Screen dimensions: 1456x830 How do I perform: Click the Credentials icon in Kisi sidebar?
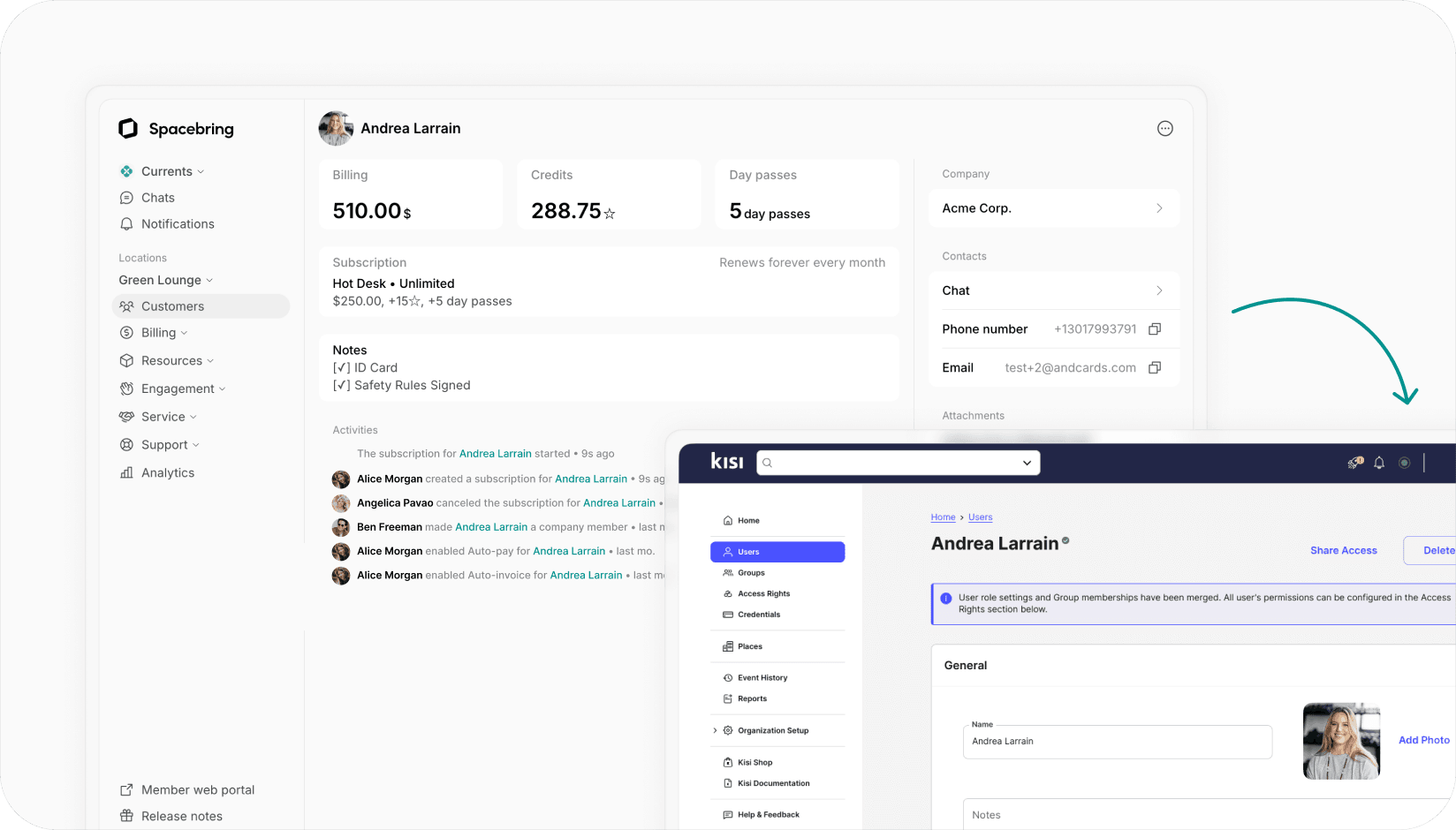point(726,615)
